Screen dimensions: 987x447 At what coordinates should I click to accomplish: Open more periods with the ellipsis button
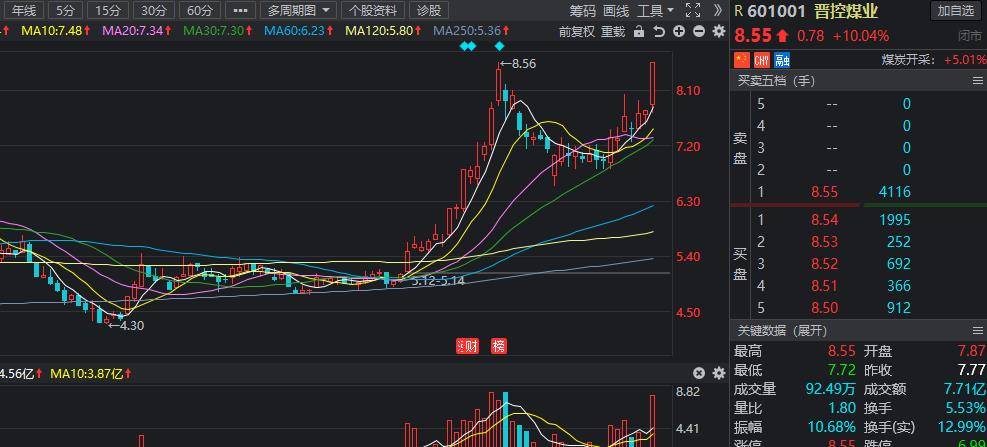coord(240,10)
